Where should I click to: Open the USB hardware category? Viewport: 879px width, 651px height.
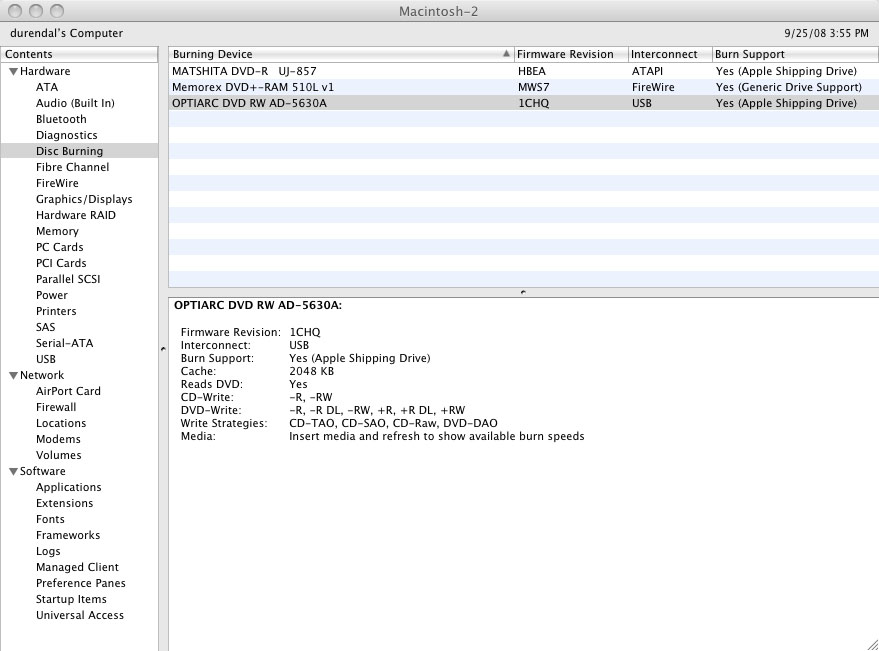[45, 358]
